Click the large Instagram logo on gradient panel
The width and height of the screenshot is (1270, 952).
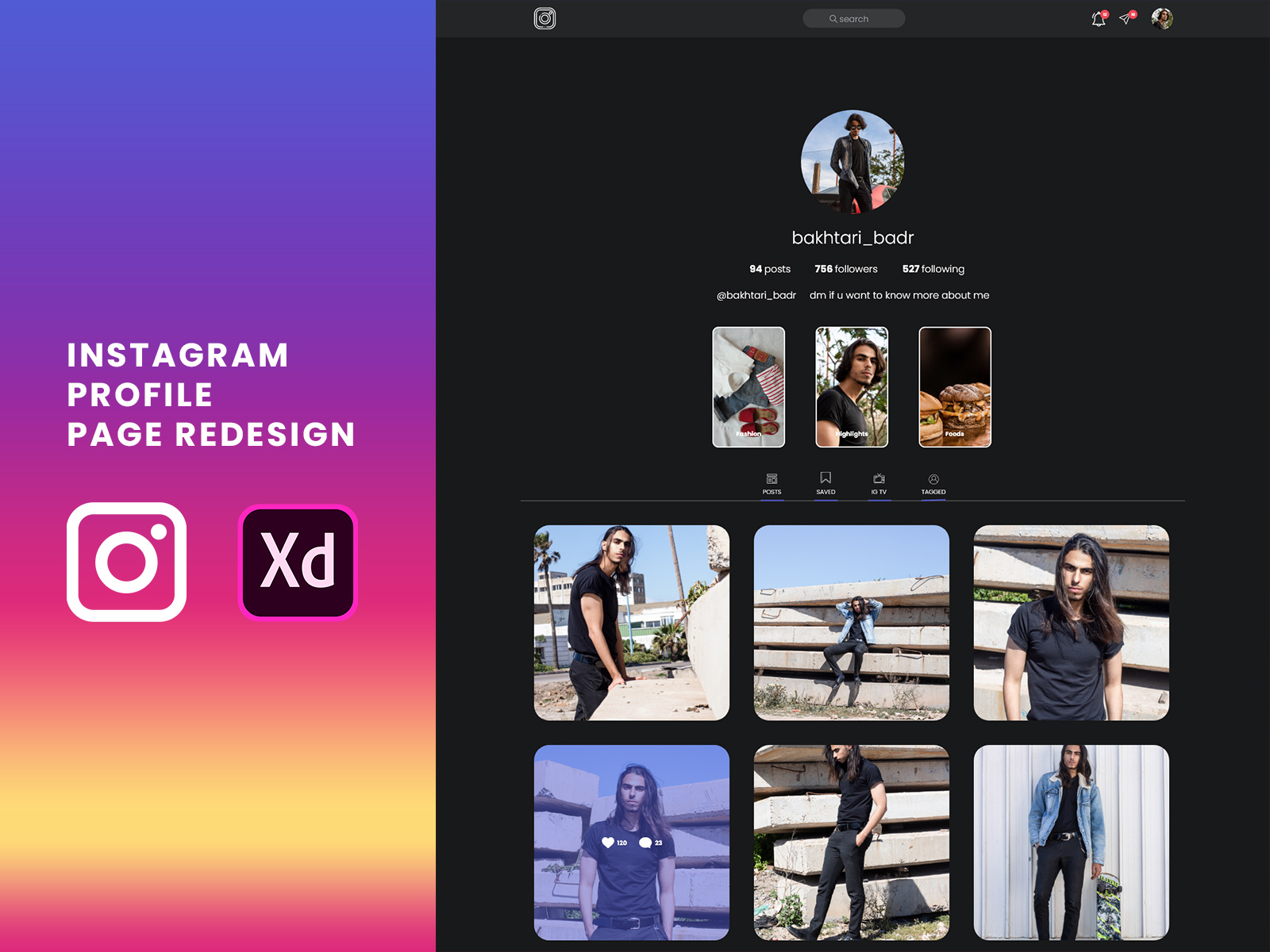(x=127, y=562)
